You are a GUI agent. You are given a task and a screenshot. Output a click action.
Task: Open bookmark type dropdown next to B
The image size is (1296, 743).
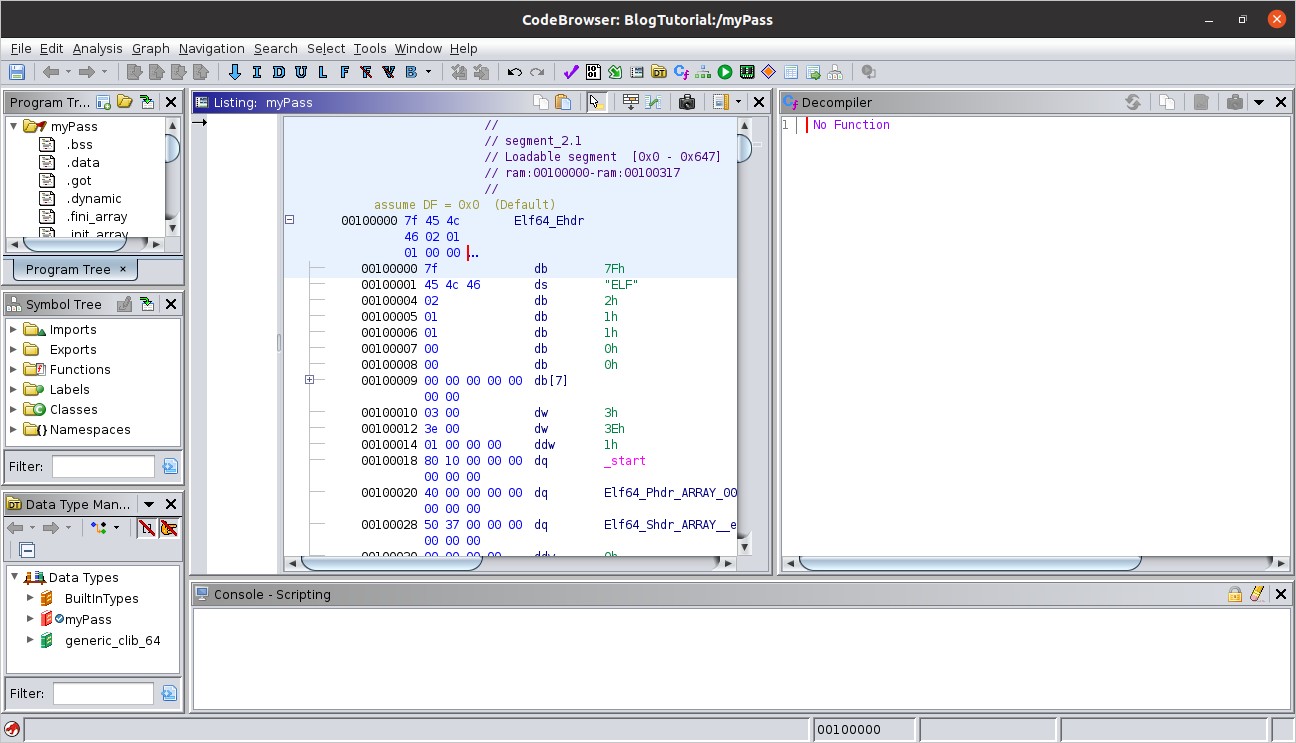point(429,72)
